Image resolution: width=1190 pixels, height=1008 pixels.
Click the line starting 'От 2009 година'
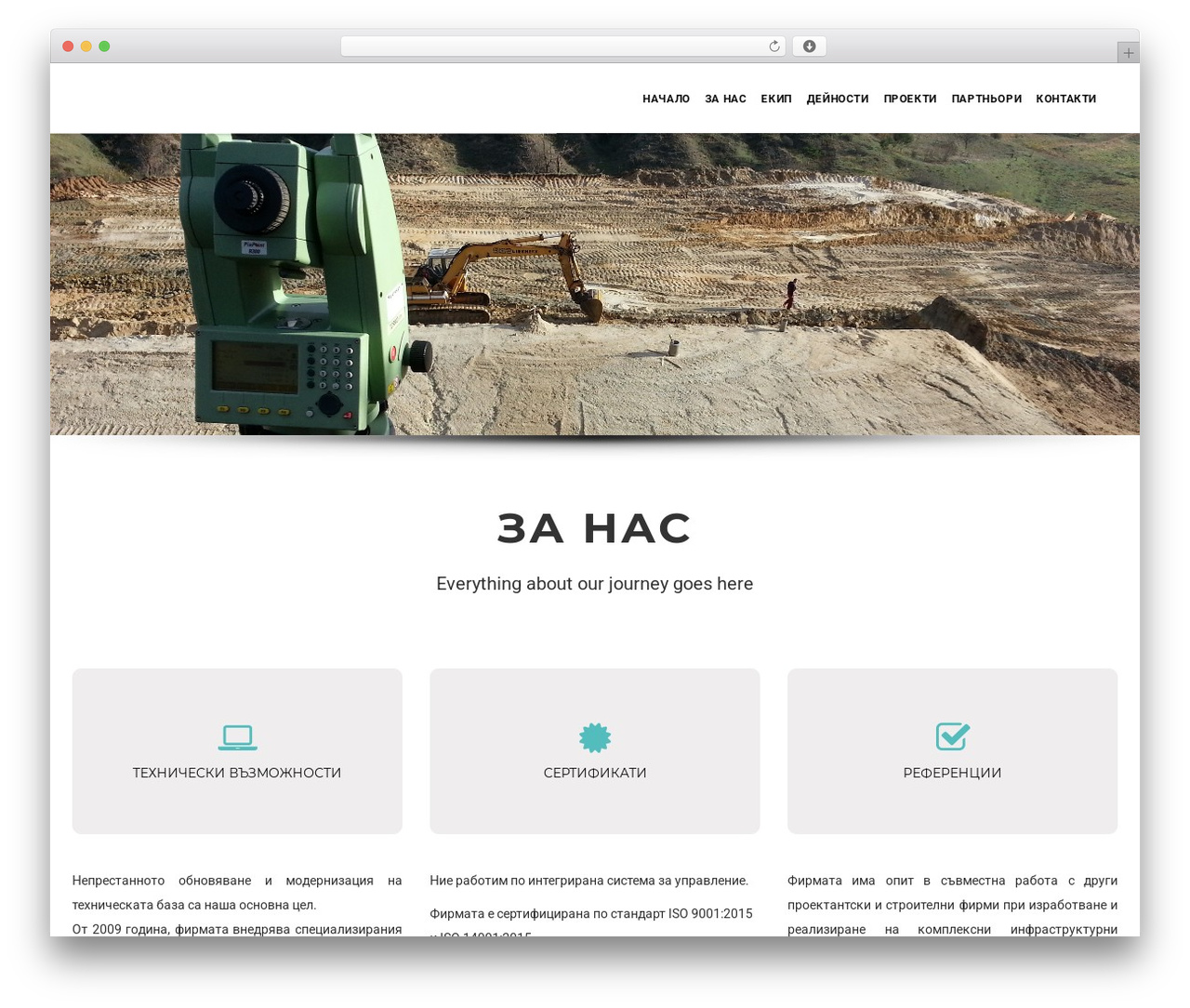[x=237, y=929]
